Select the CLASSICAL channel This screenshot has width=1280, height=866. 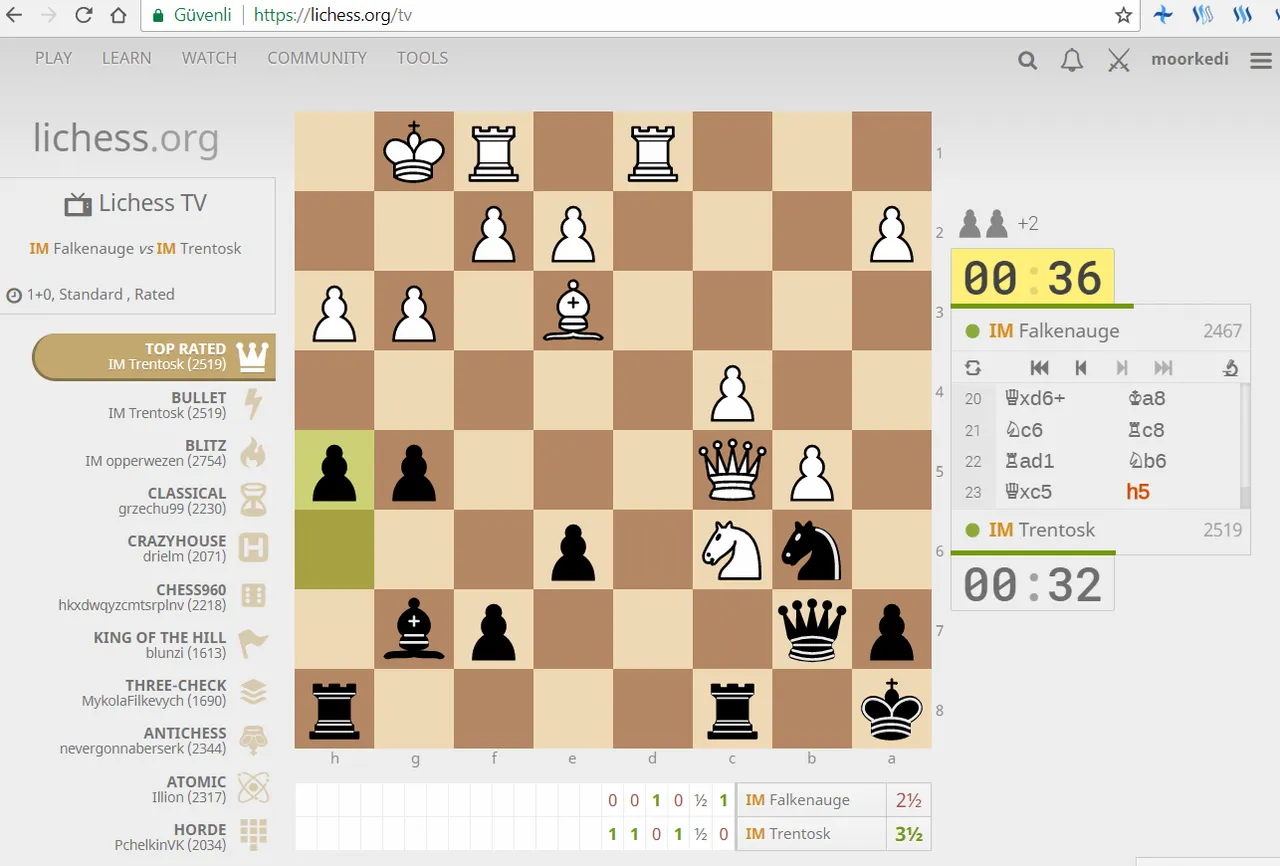coord(155,500)
